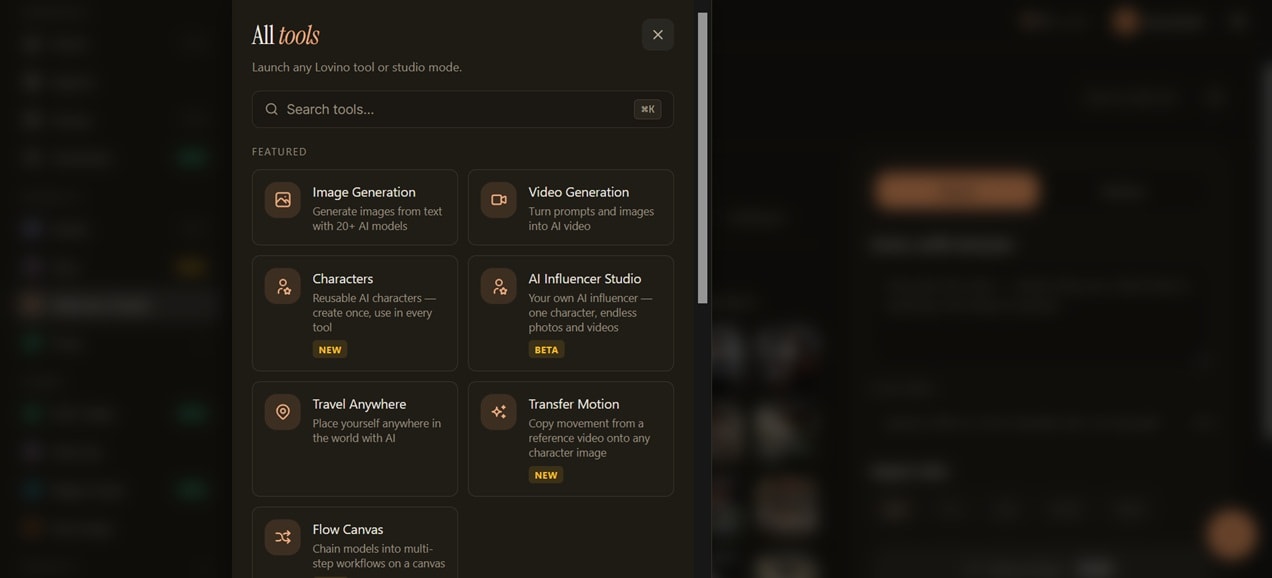Click 'Copy movement from a reference video' description

coord(589,438)
